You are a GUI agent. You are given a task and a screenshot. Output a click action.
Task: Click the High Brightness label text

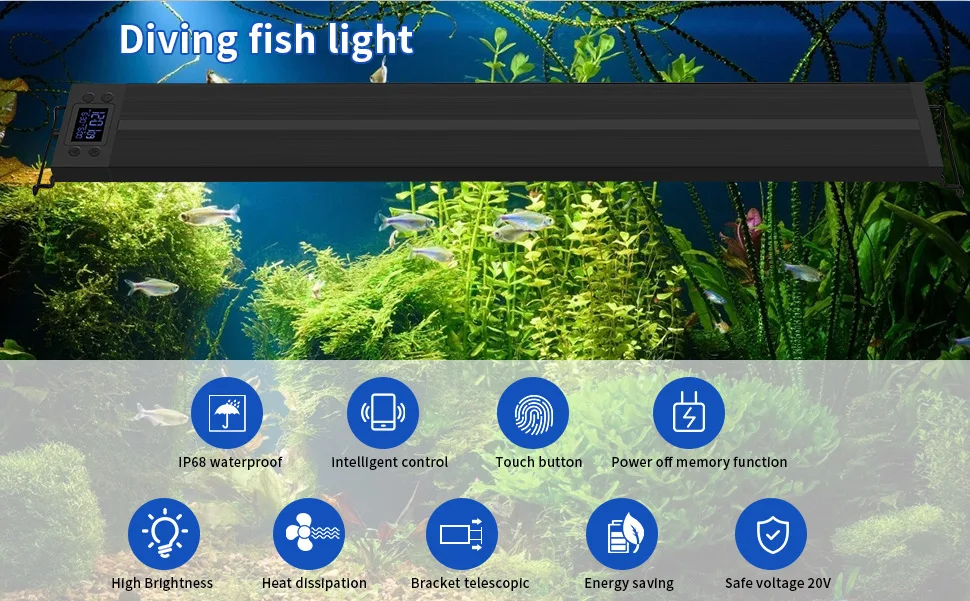point(162,584)
